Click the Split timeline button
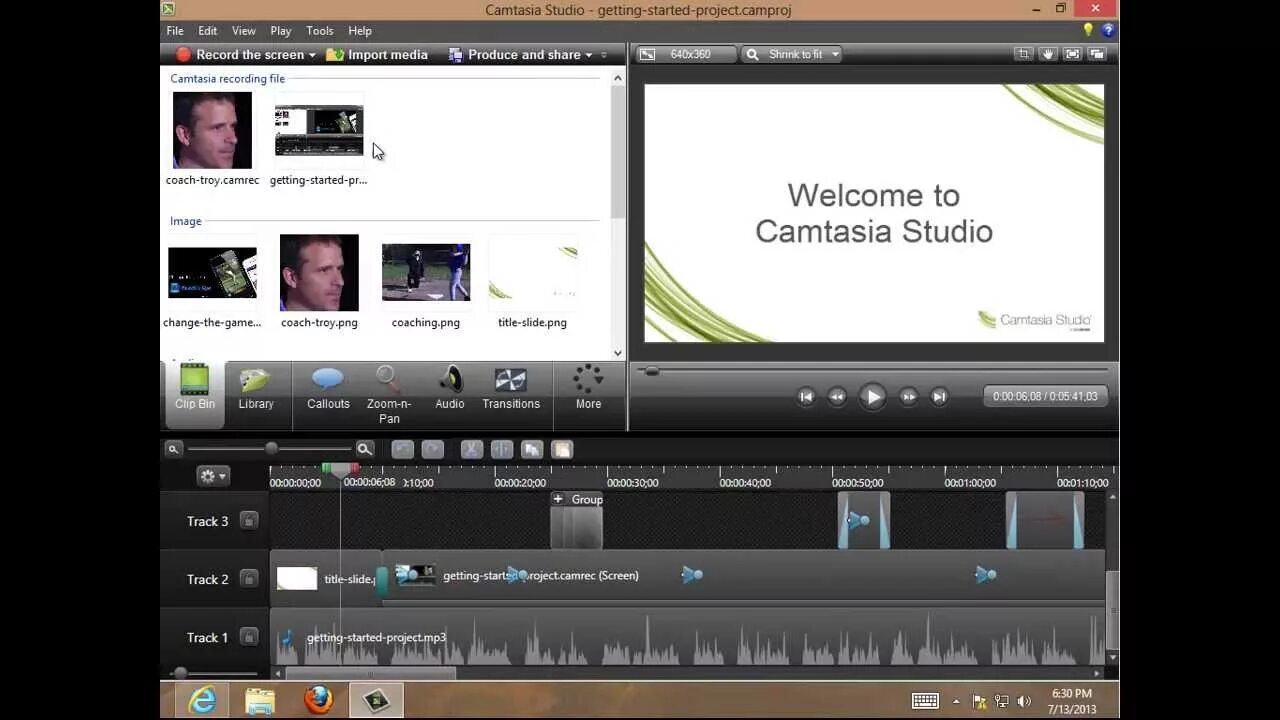The width and height of the screenshot is (1280, 720). point(502,450)
